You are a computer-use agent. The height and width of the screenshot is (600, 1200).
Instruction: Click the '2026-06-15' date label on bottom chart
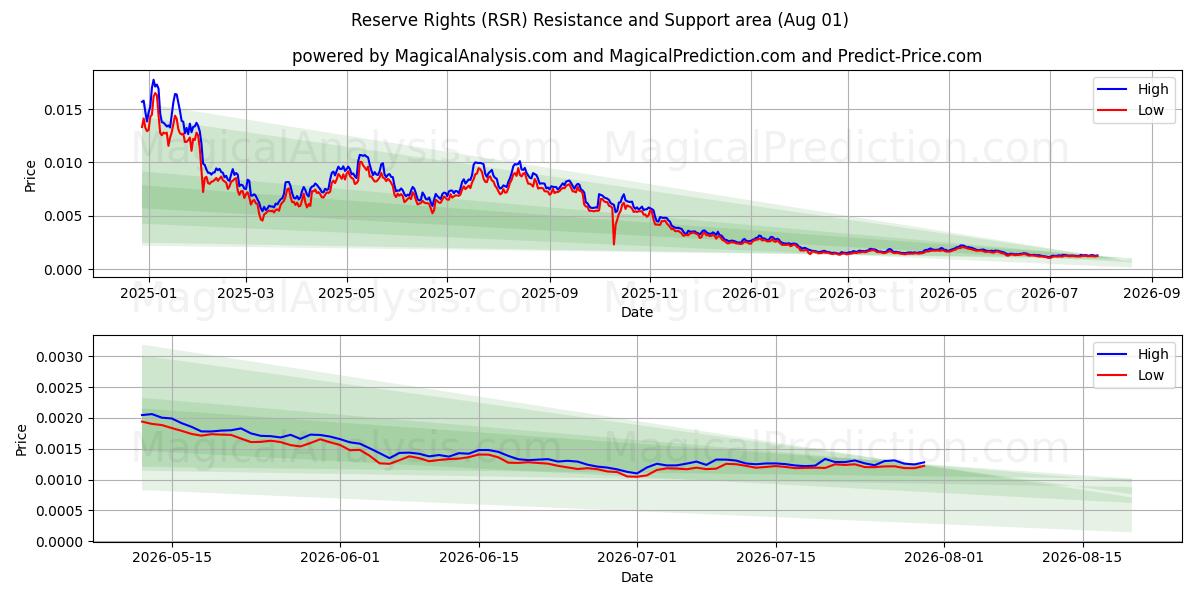click(479, 558)
